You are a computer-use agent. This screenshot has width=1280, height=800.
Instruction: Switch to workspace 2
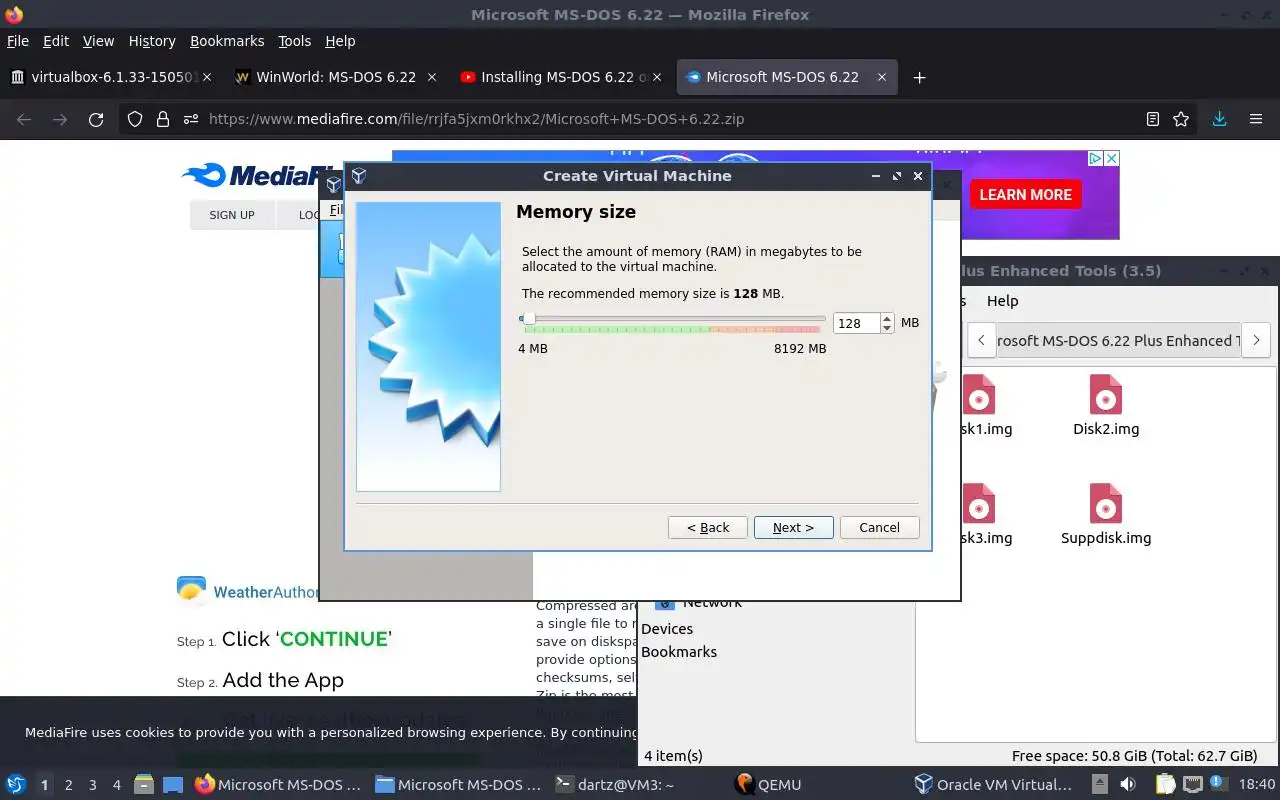point(69,785)
